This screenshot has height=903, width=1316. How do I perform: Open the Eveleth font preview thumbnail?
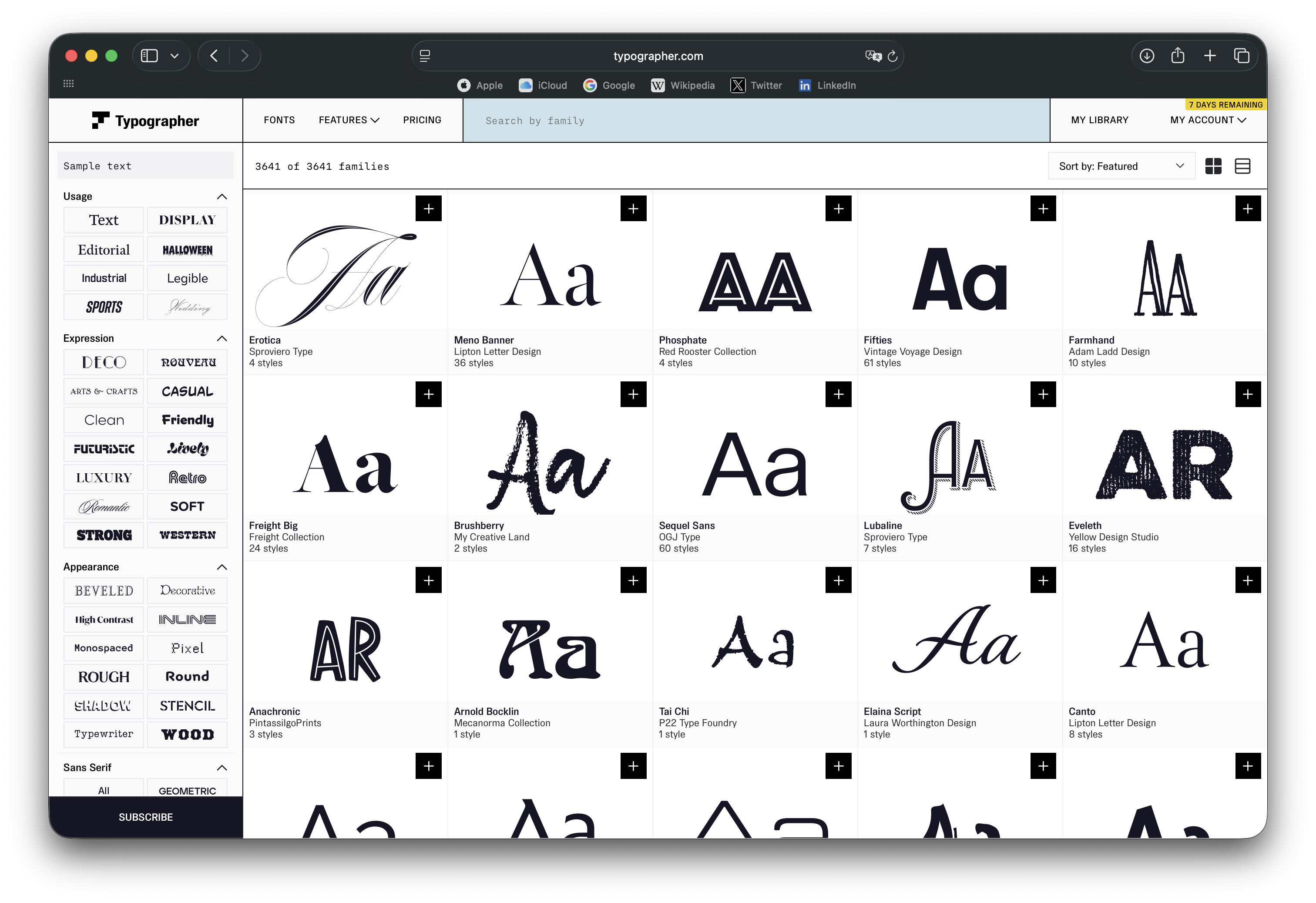tap(1164, 465)
